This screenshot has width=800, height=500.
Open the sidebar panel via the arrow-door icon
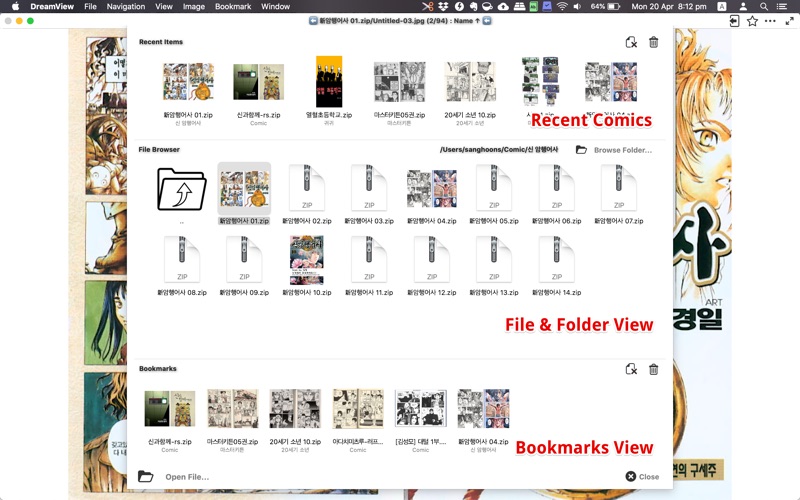[x=734, y=21]
